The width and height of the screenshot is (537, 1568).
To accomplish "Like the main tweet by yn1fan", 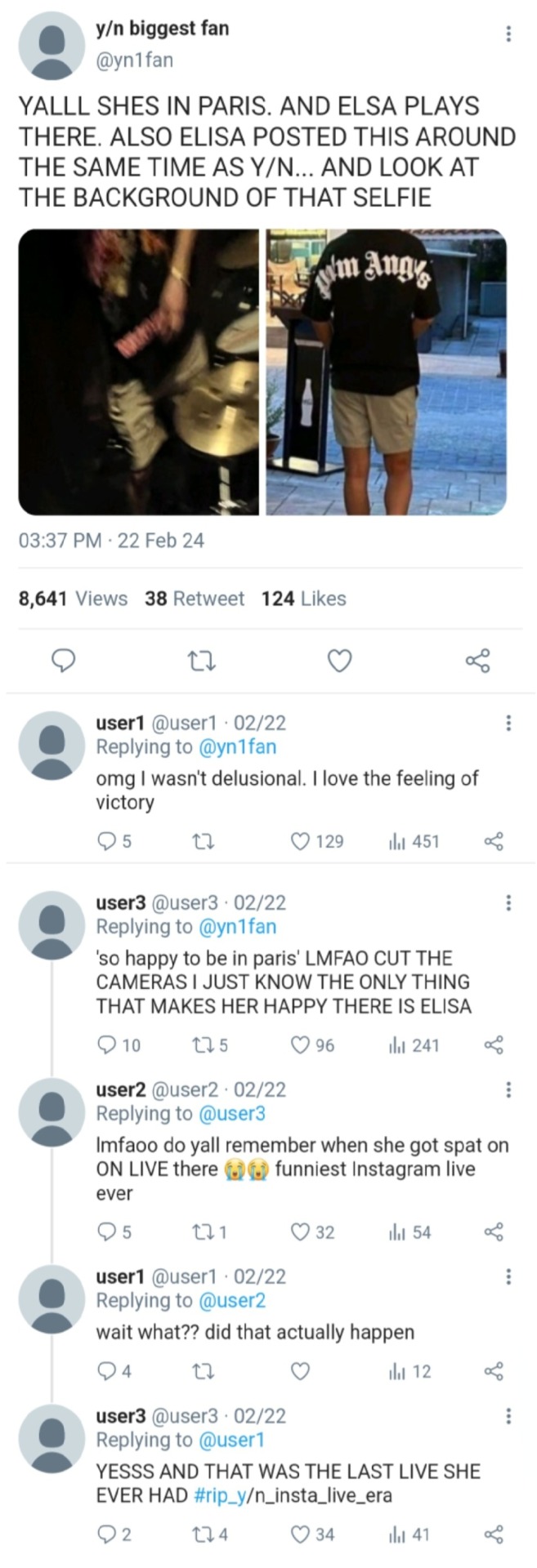I will [x=339, y=661].
